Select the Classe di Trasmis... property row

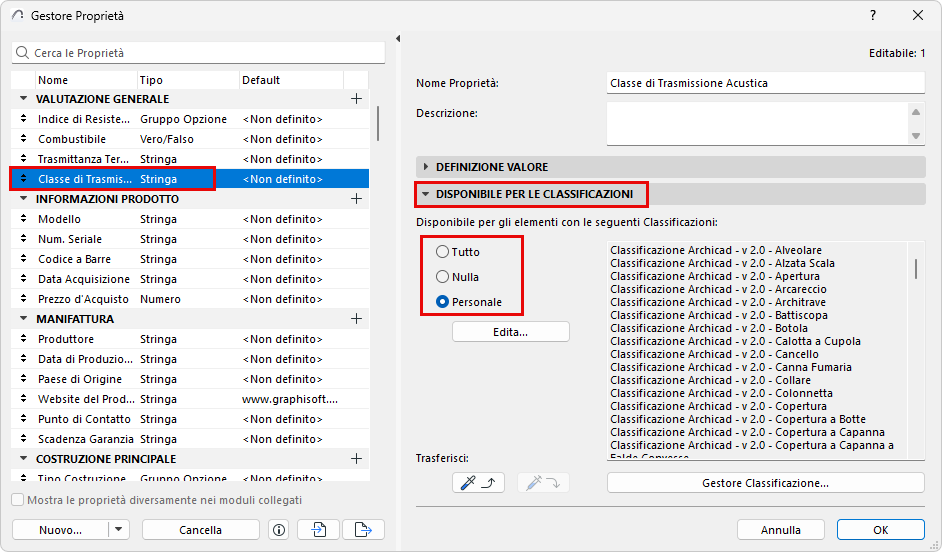point(190,178)
